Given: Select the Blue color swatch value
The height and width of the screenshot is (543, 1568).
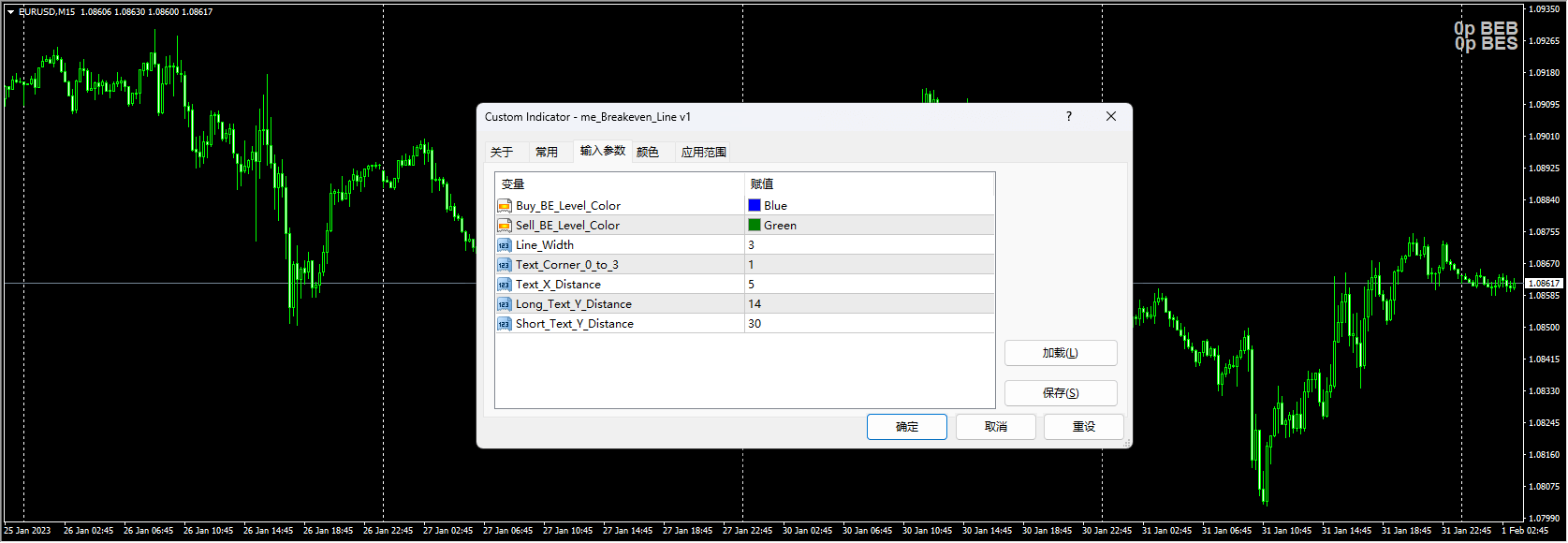Looking at the screenshot, I should (x=755, y=206).
